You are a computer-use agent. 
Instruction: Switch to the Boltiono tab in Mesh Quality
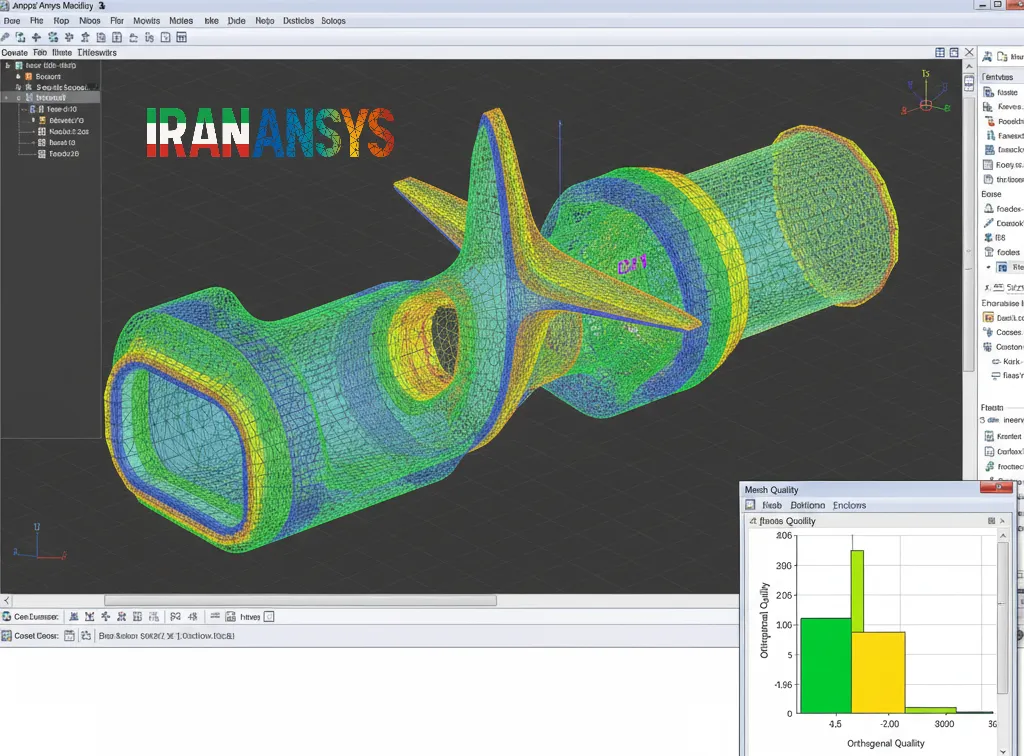pos(807,505)
